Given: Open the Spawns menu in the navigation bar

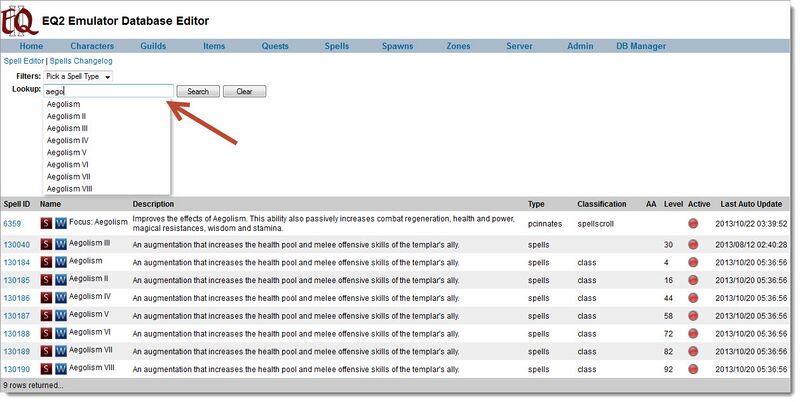Looking at the screenshot, I should point(397,46).
